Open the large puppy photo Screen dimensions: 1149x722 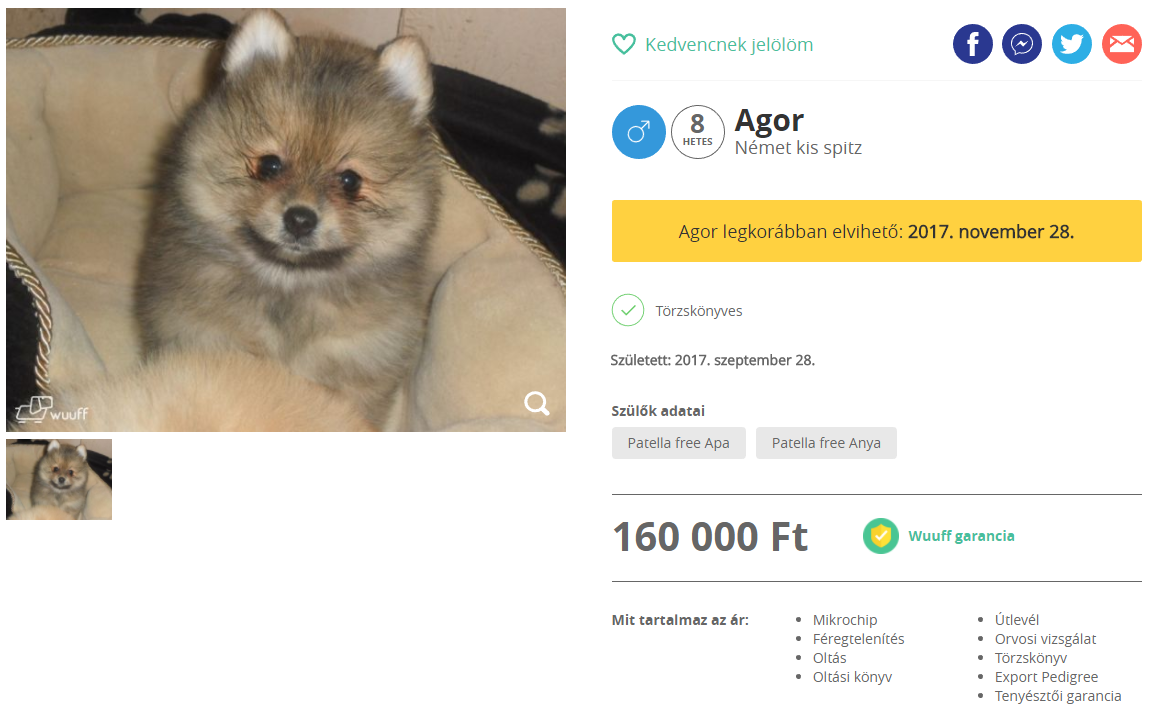pyautogui.click(x=286, y=220)
